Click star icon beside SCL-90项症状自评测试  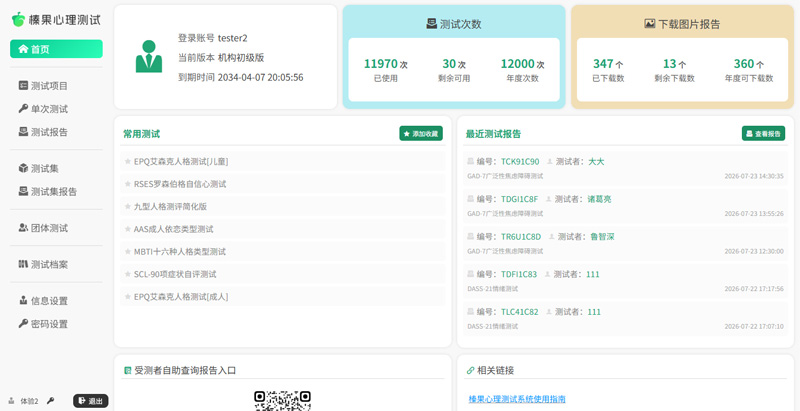coord(128,274)
